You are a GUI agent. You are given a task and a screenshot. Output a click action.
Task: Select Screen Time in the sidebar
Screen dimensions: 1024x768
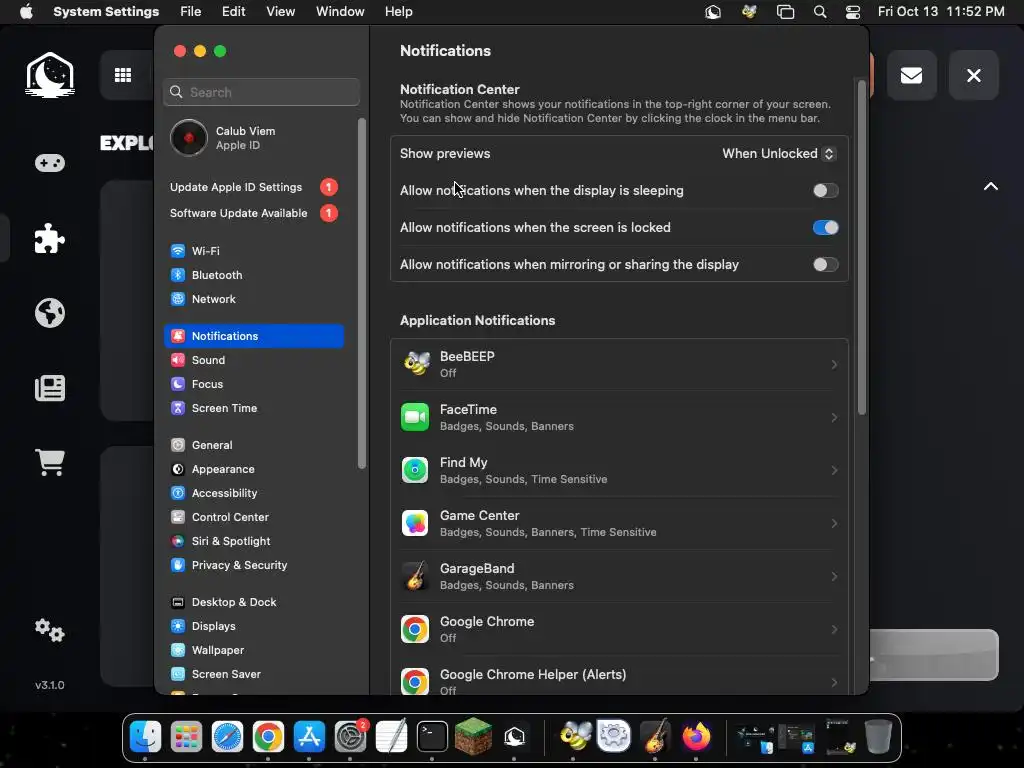coord(254,408)
